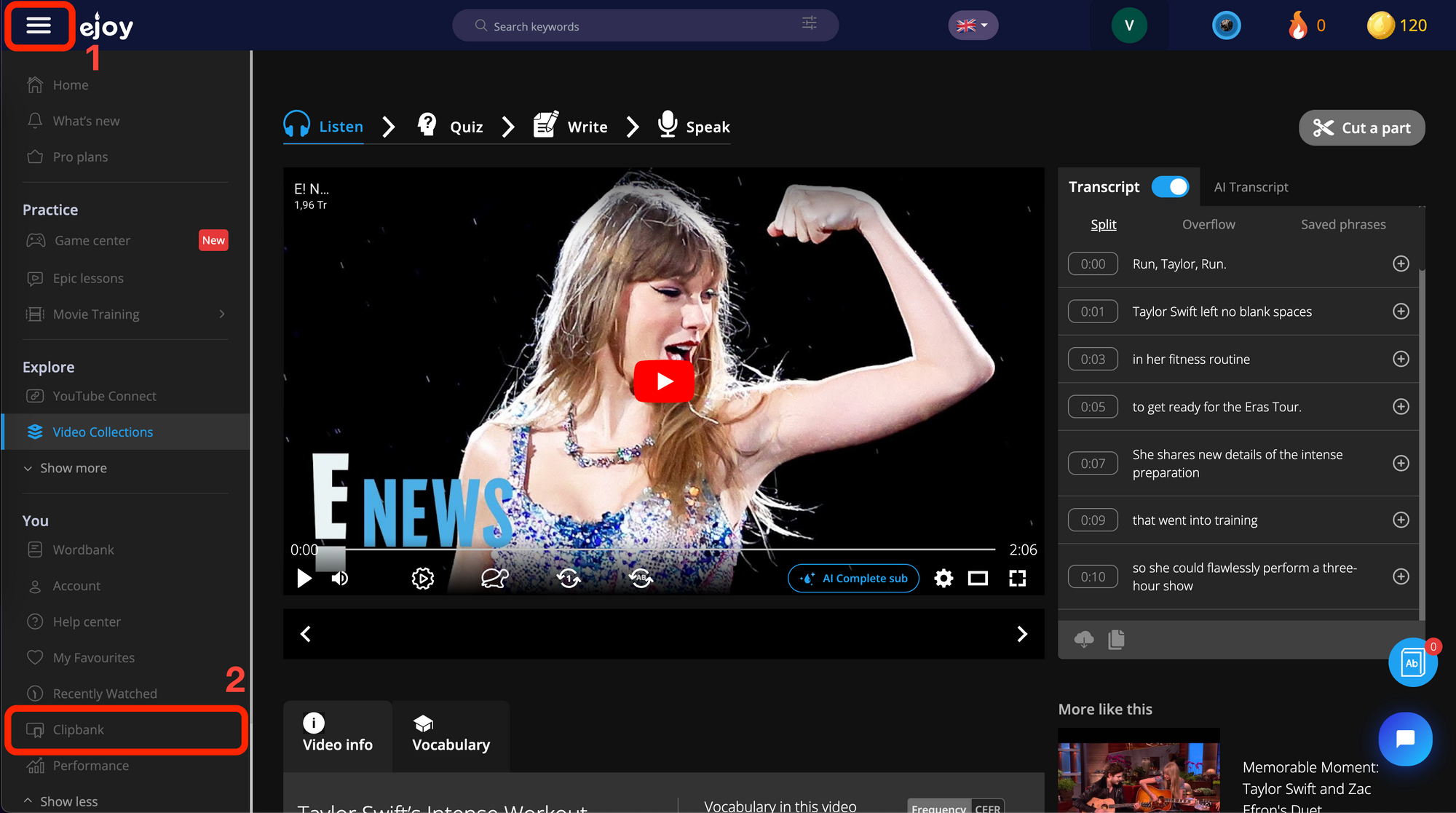Open the fire streak counter
Image resolution: width=1456 pixels, height=813 pixels.
point(1307,25)
